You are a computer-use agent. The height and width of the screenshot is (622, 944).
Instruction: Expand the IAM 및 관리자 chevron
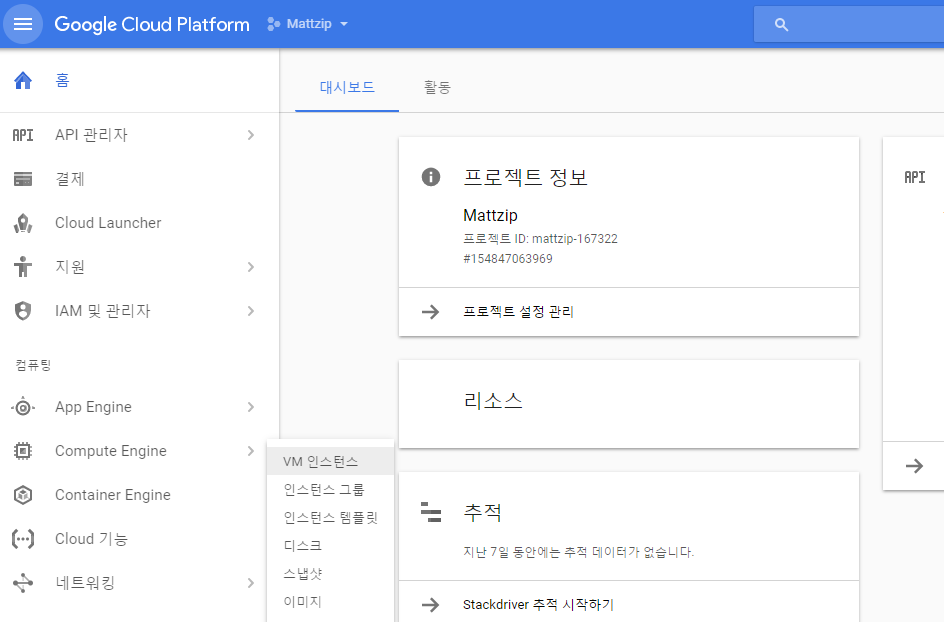pos(251,311)
